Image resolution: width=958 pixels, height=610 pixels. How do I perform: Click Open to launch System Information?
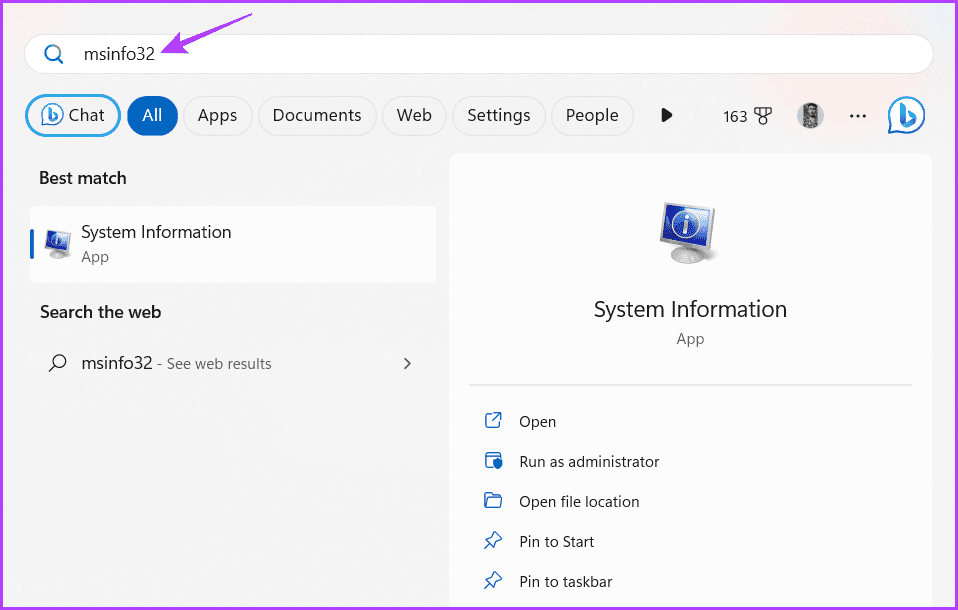[x=538, y=422]
